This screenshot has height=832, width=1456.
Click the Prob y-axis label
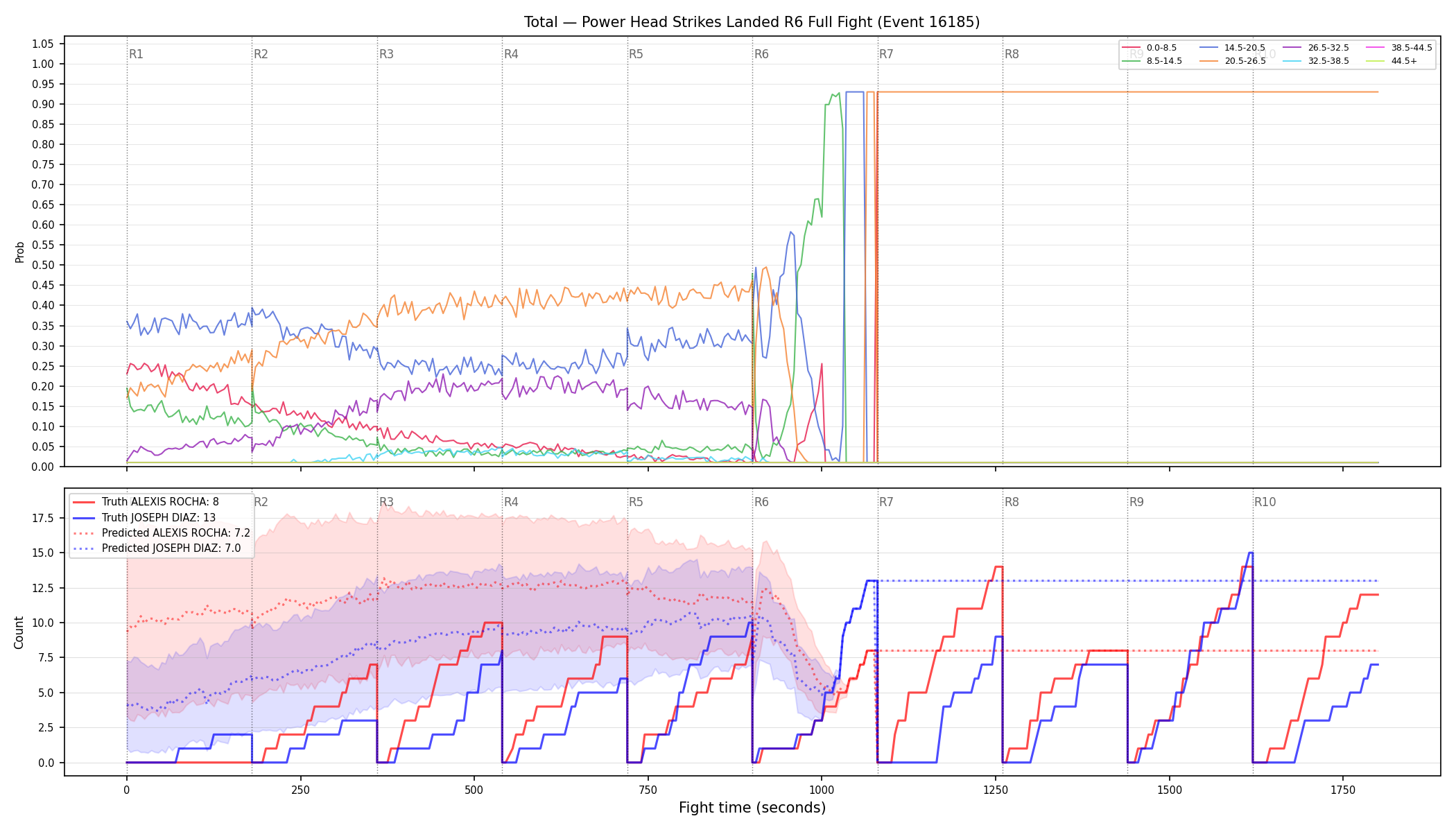(19, 252)
